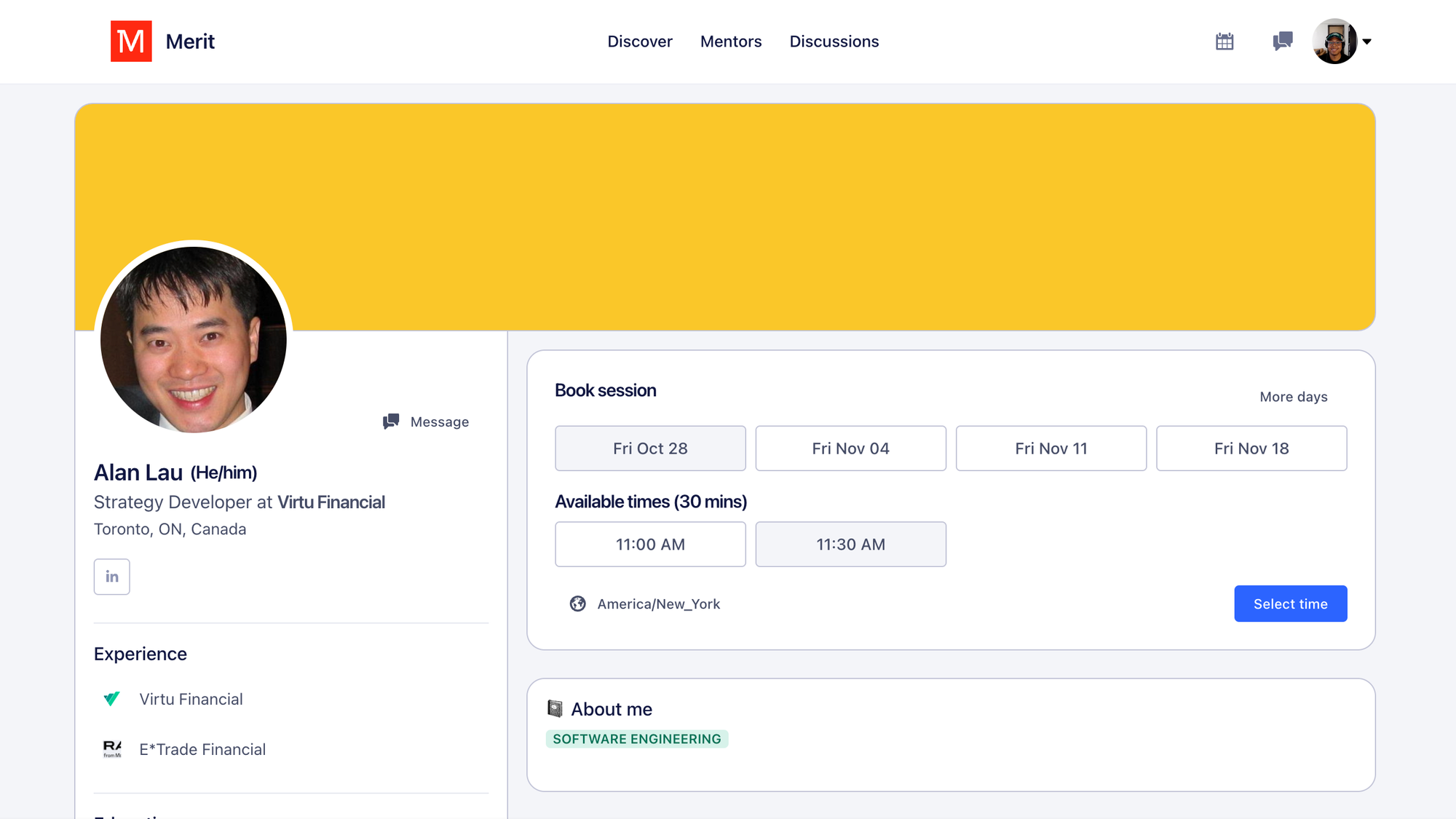Click the E*Trade Financial logo under Experience

coord(111,749)
